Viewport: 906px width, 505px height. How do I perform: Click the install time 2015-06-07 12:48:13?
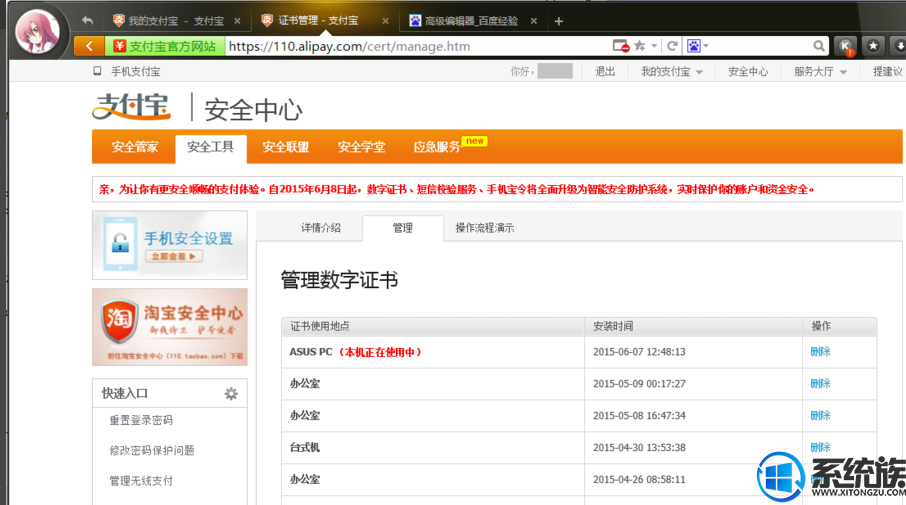[x=639, y=352]
